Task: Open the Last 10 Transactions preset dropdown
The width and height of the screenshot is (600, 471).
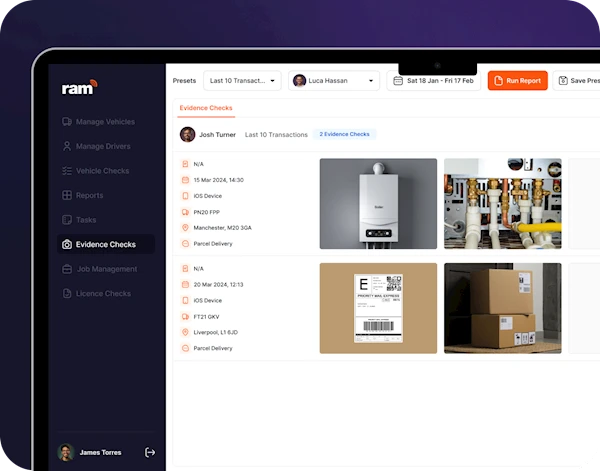Action: (x=241, y=81)
